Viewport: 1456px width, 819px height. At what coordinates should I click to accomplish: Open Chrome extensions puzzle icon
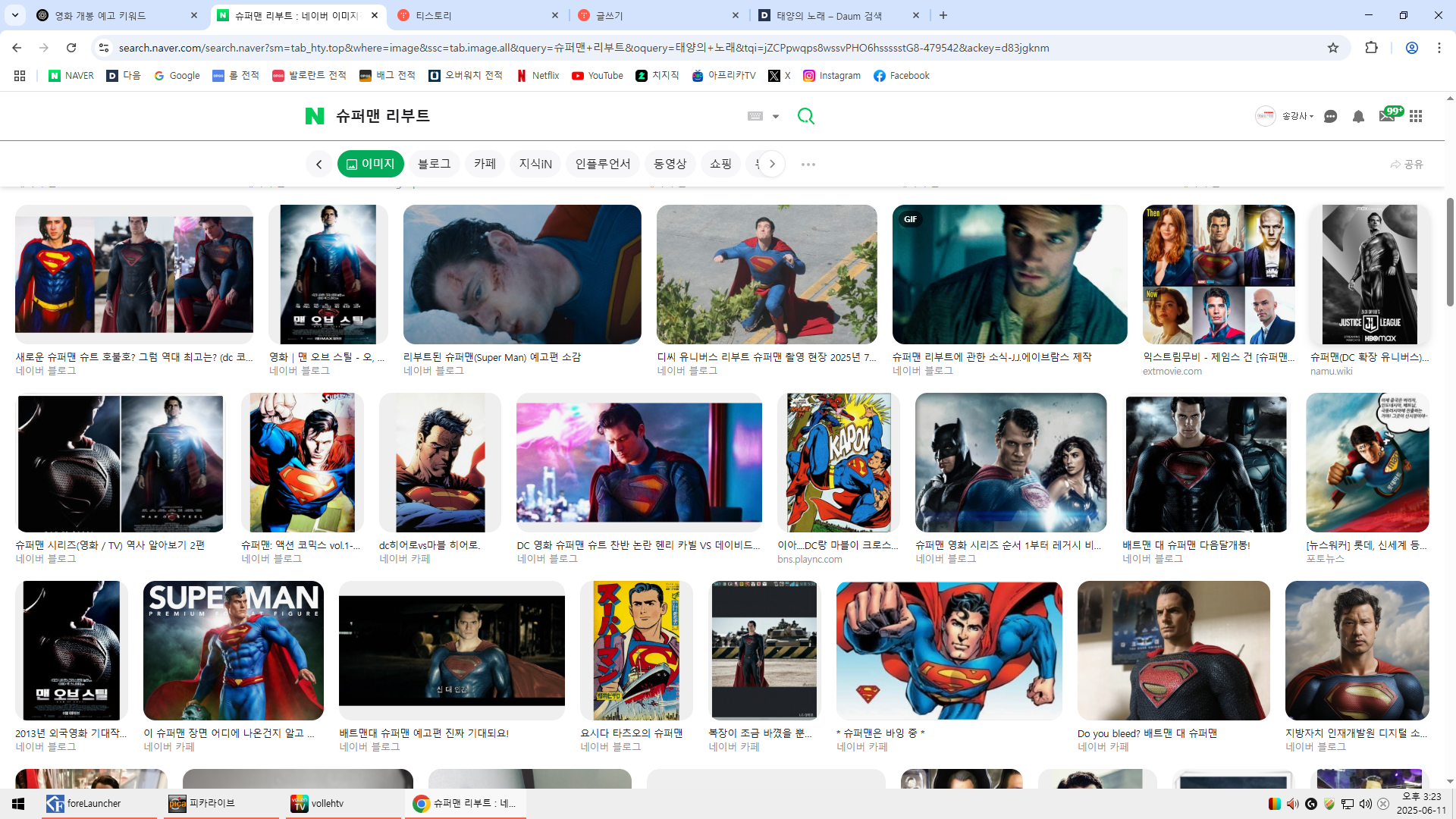click(1371, 48)
